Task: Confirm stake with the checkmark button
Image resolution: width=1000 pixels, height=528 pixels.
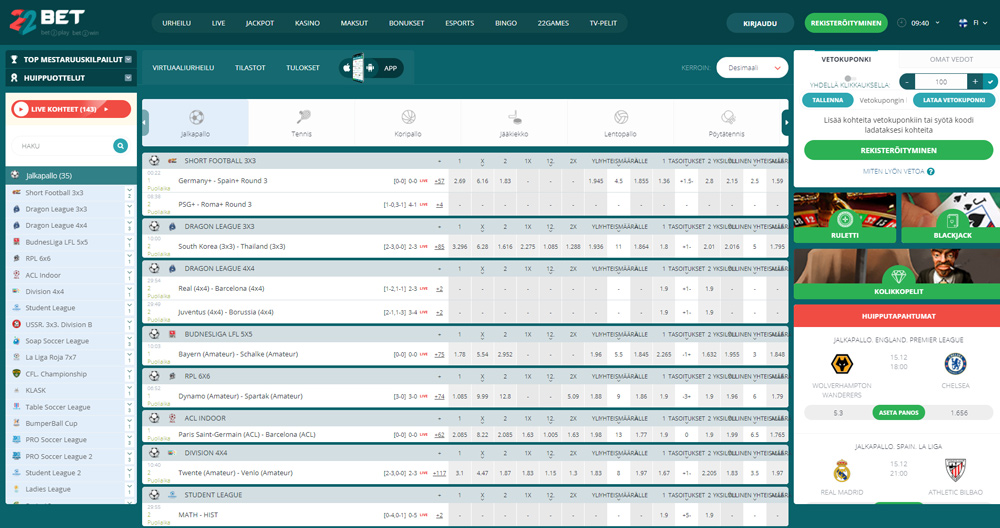Action: pos(990,81)
